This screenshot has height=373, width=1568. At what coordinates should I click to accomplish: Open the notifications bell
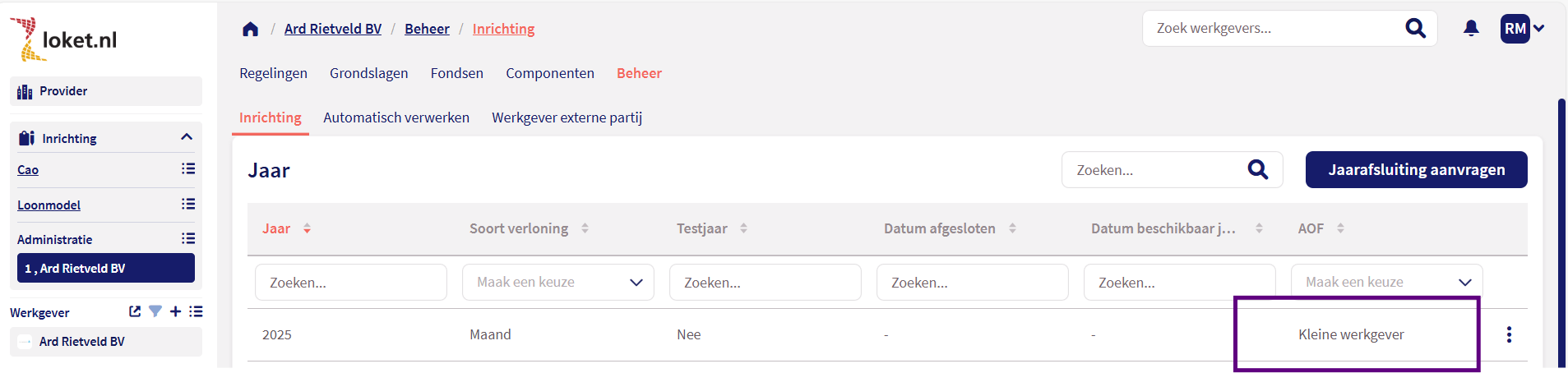point(1471,29)
